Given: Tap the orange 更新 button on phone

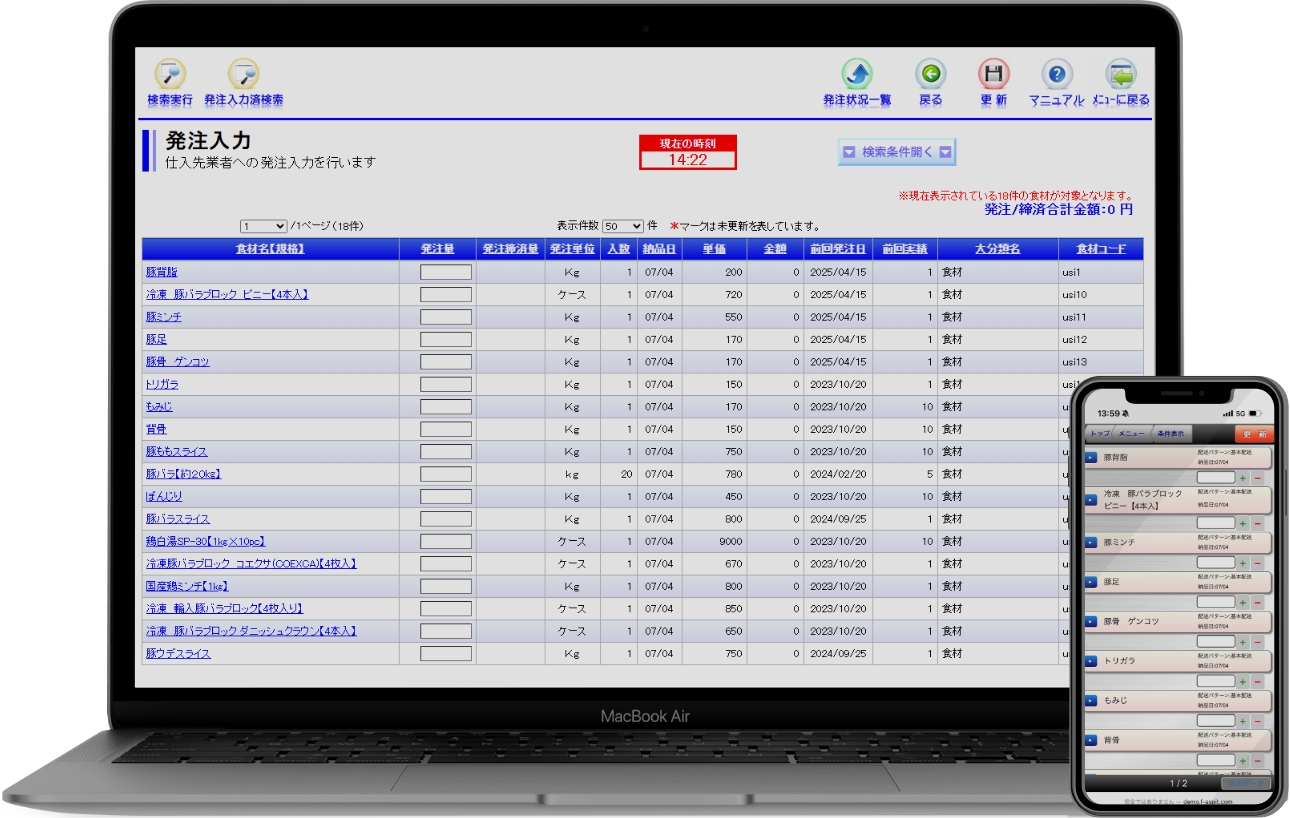Looking at the screenshot, I should (x=1254, y=434).
